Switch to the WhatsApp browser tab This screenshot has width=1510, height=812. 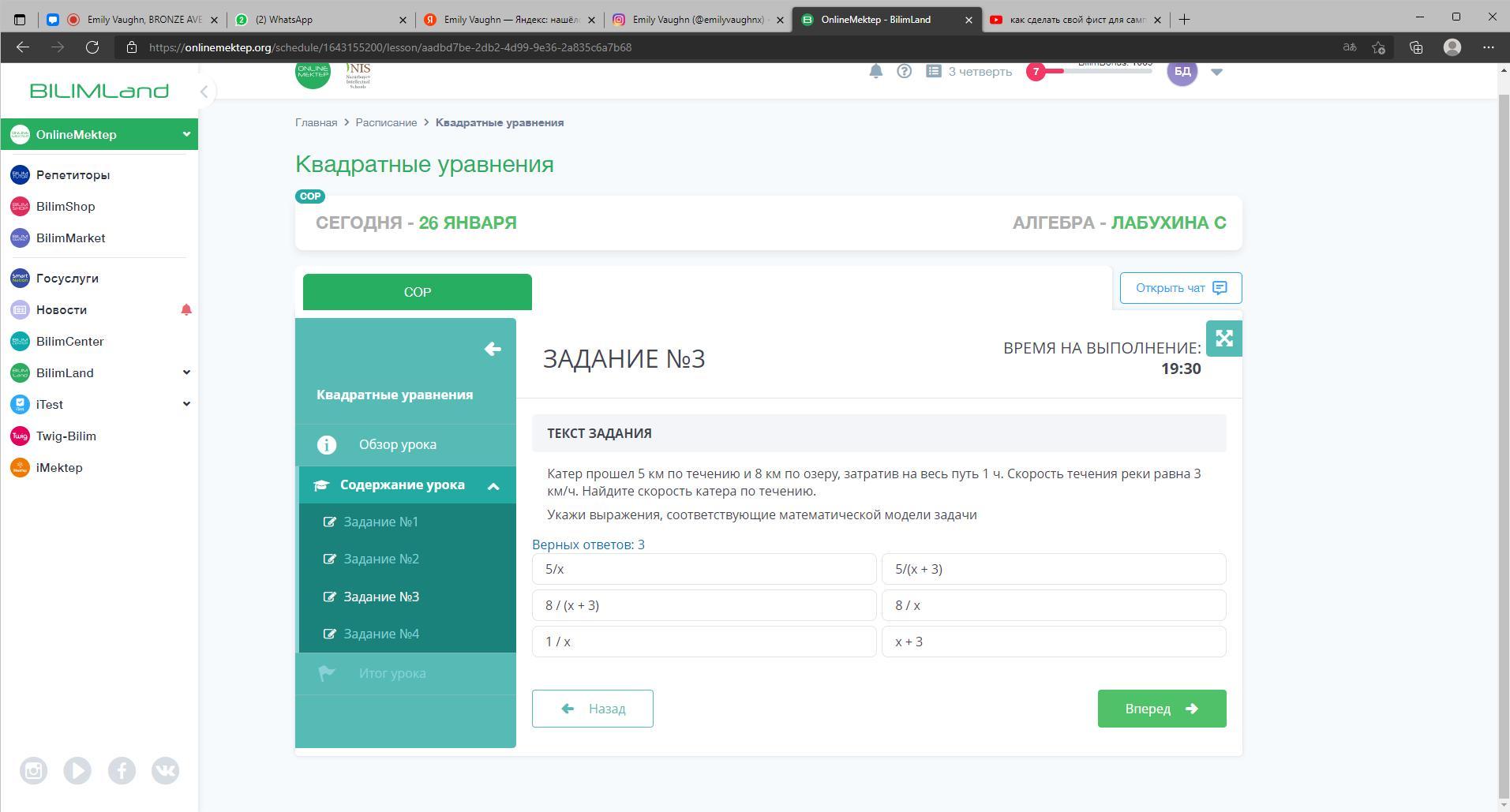click(x=321, y=20)
